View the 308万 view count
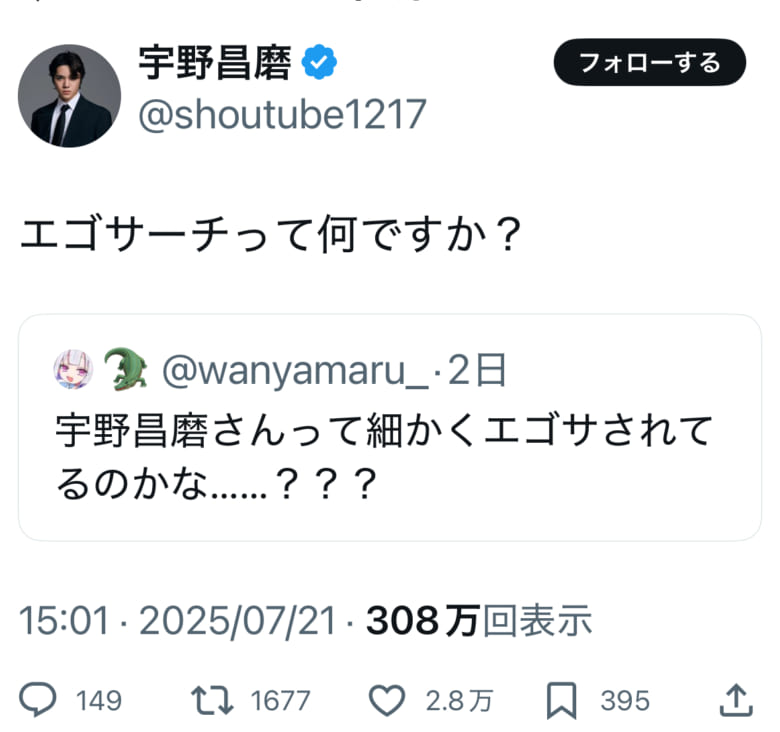The width and height of the screenshot is (780, 732). (479, 622)
